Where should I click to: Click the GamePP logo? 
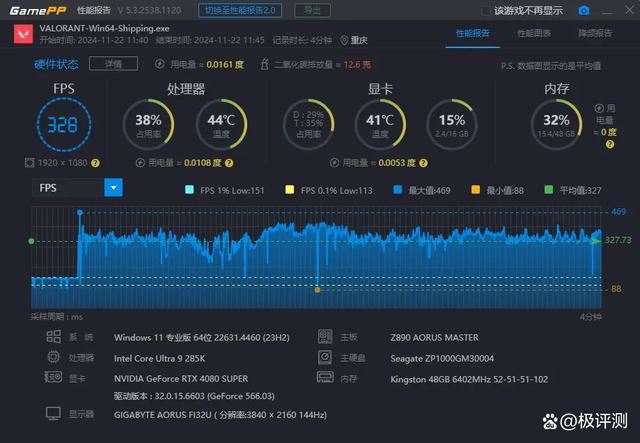click(x=38, y=11)
